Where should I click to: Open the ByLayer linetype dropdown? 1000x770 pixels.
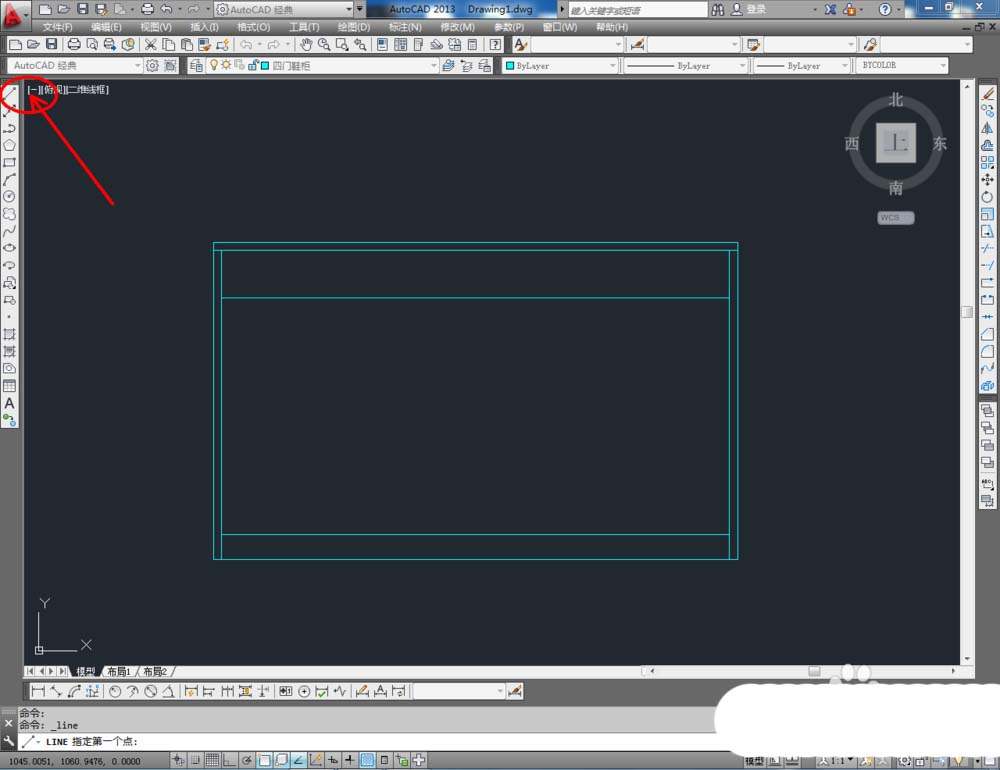tap(742, 65)
